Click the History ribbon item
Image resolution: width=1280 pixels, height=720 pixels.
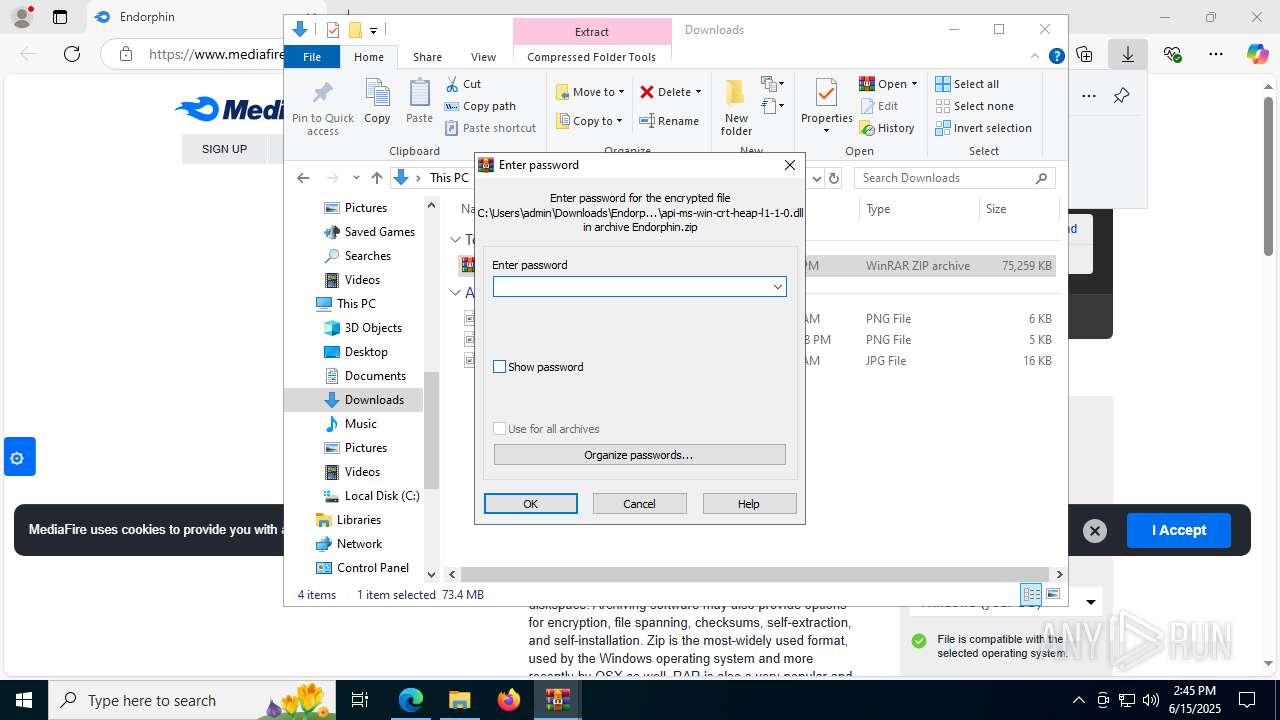[887, 128]
